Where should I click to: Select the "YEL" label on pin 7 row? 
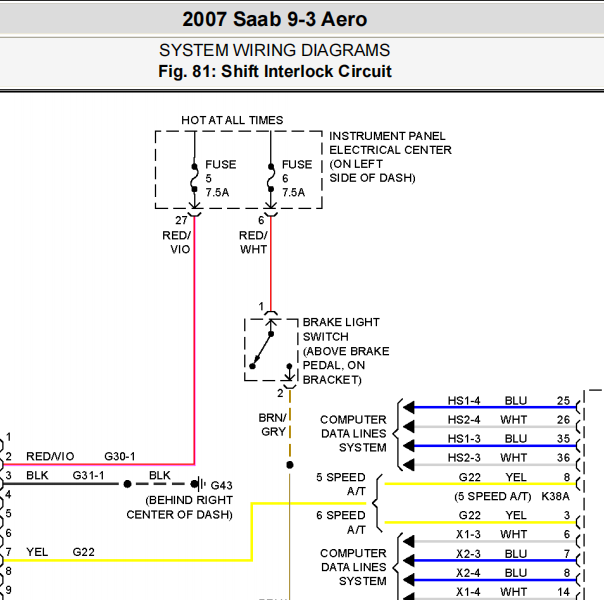[x=37, y=552]
